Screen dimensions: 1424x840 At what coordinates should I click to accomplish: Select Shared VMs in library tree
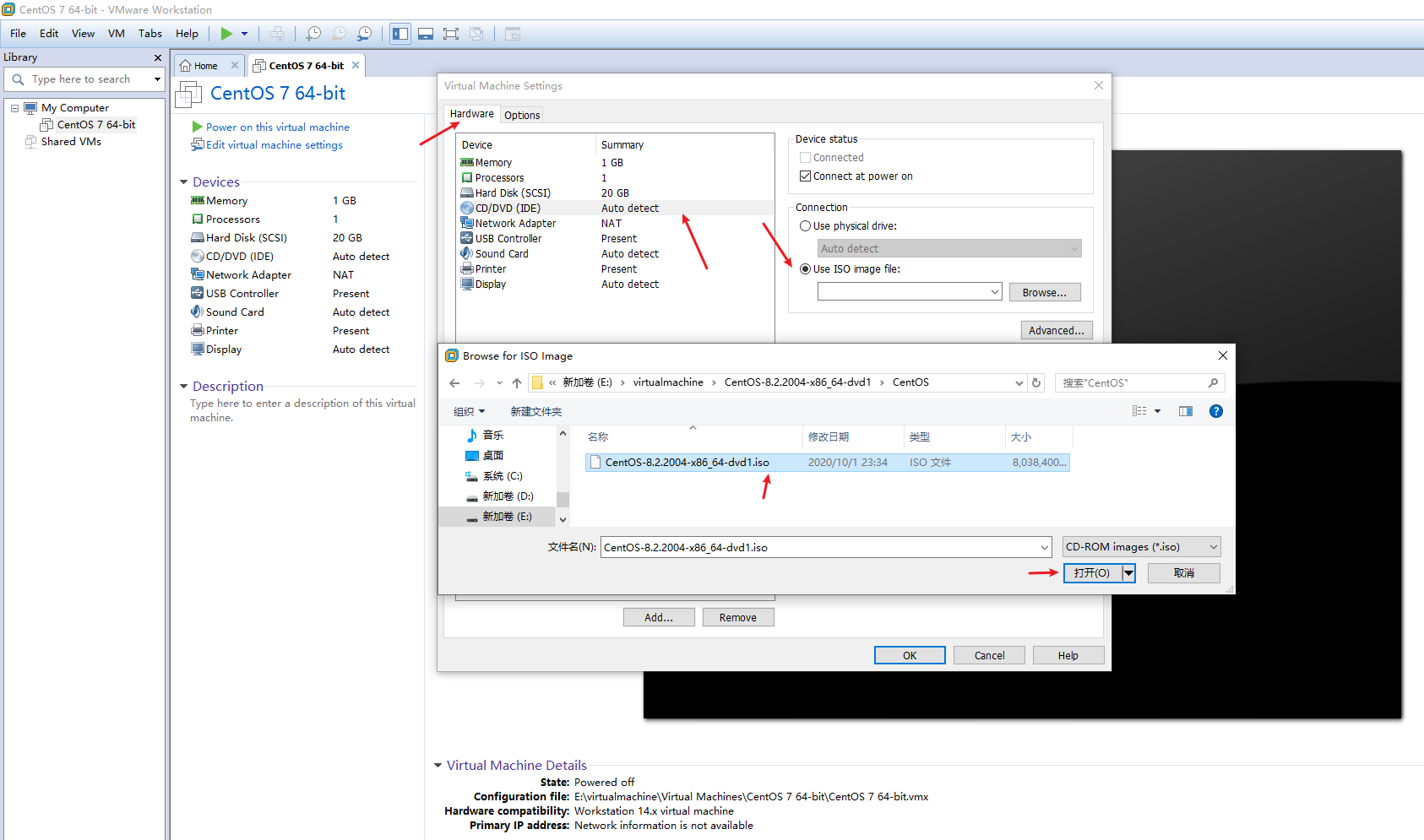click(71, 142)
